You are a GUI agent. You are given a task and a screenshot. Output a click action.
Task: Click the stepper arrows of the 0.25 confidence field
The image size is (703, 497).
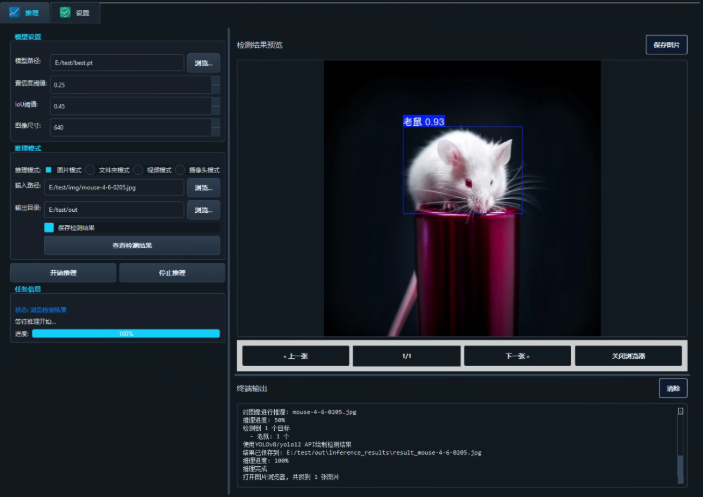tap(216, 84)
